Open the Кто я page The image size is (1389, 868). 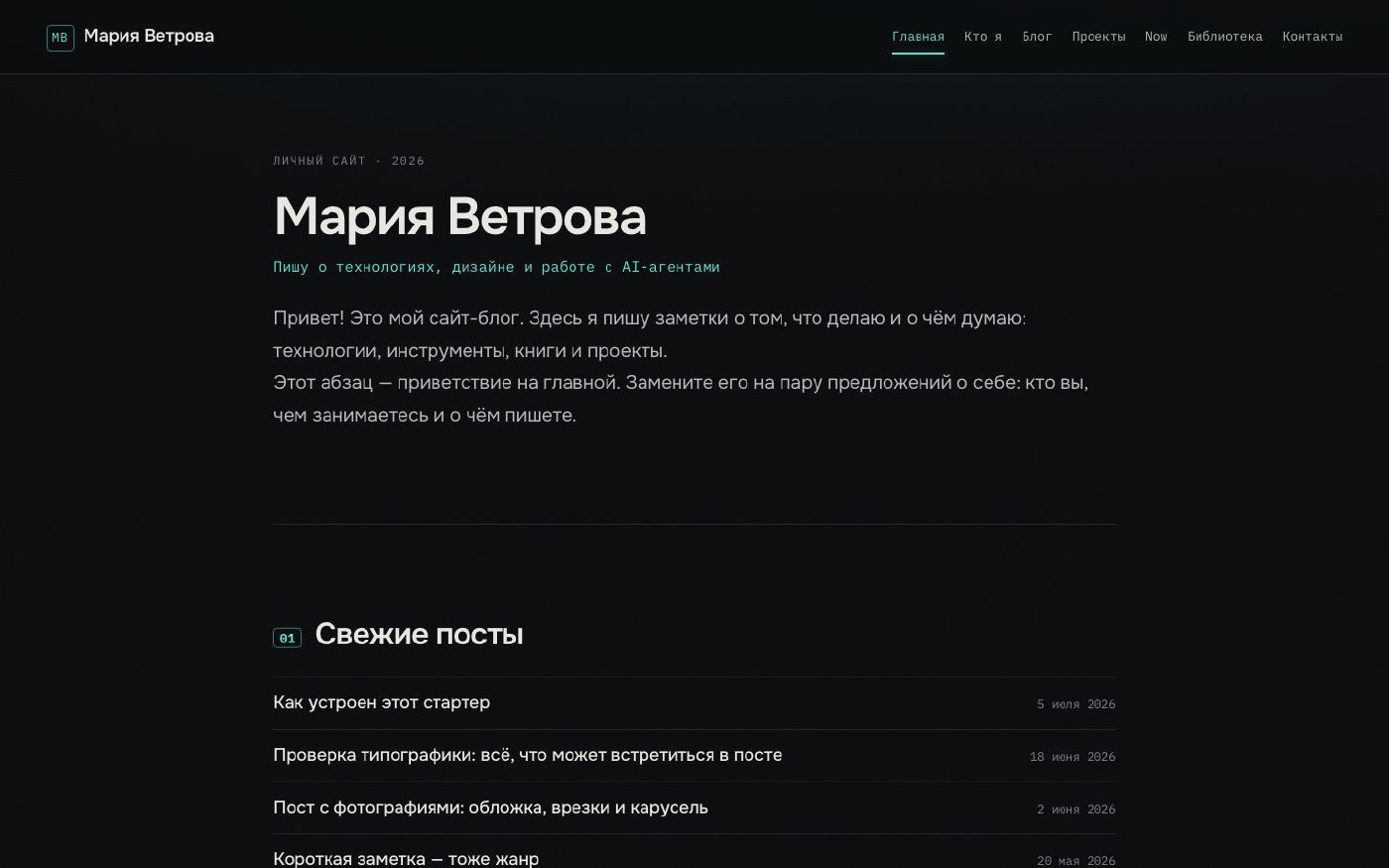983,37
